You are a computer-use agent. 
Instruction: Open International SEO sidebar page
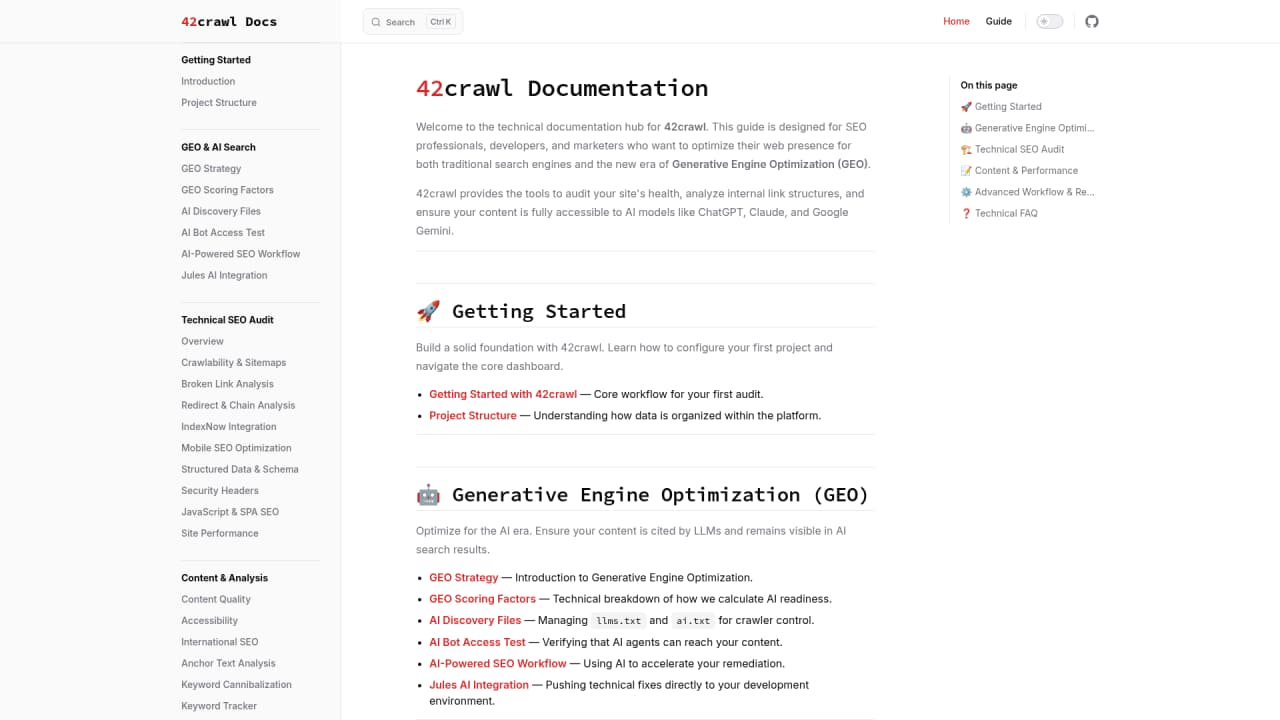coord(220,642)
